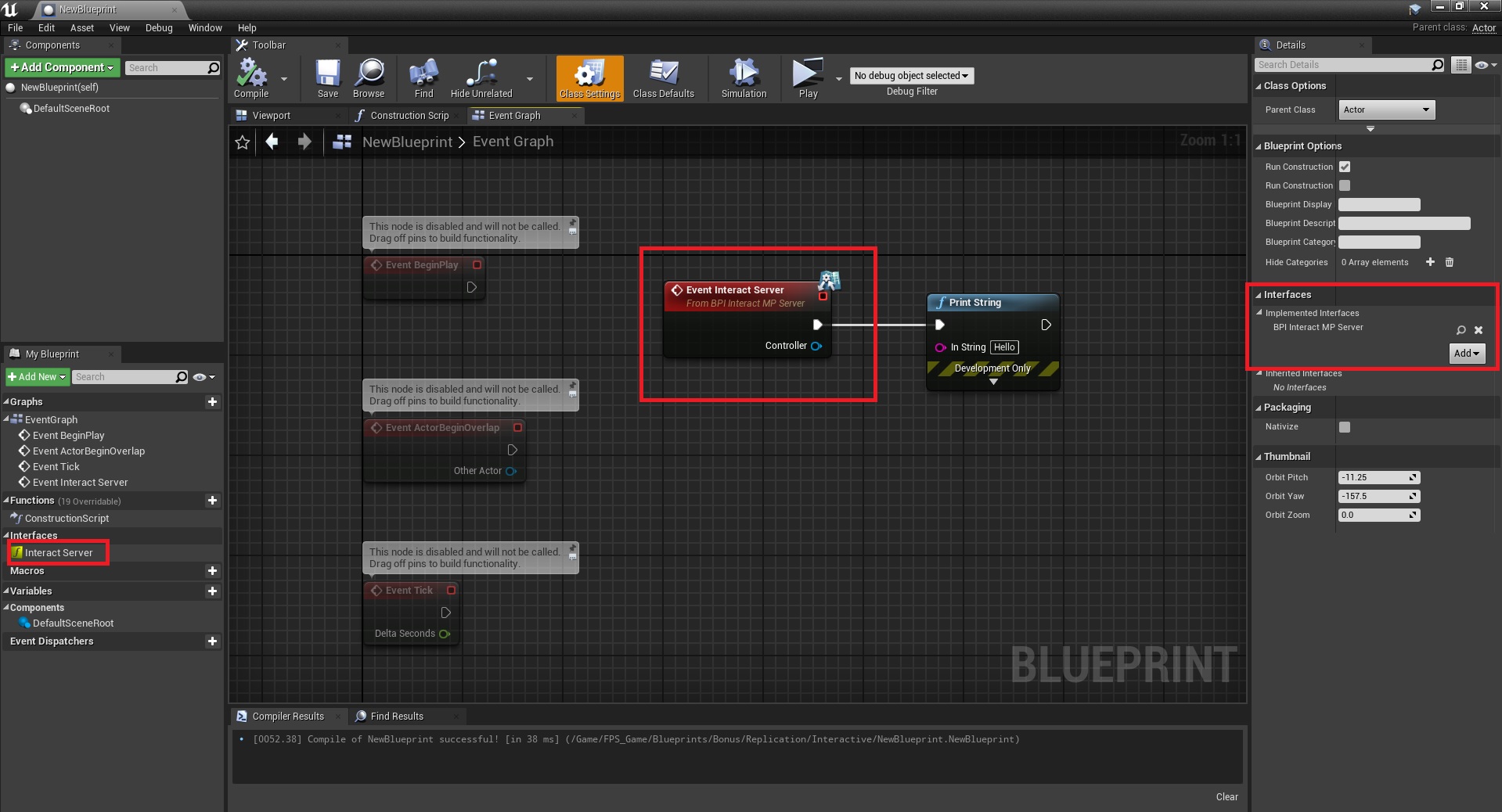Click the Hide Unrelated icon
The width and height of the screenshot is (1502, 812).
(481, 74)
